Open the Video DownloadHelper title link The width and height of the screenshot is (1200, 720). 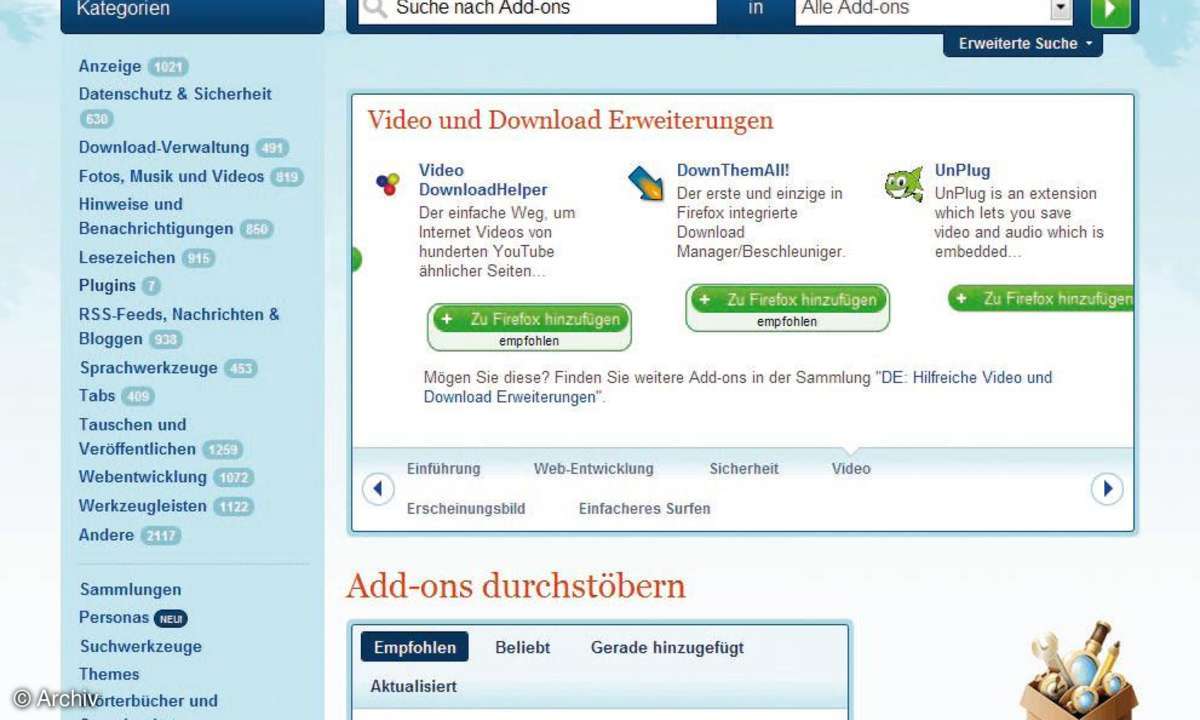point(483,180)
